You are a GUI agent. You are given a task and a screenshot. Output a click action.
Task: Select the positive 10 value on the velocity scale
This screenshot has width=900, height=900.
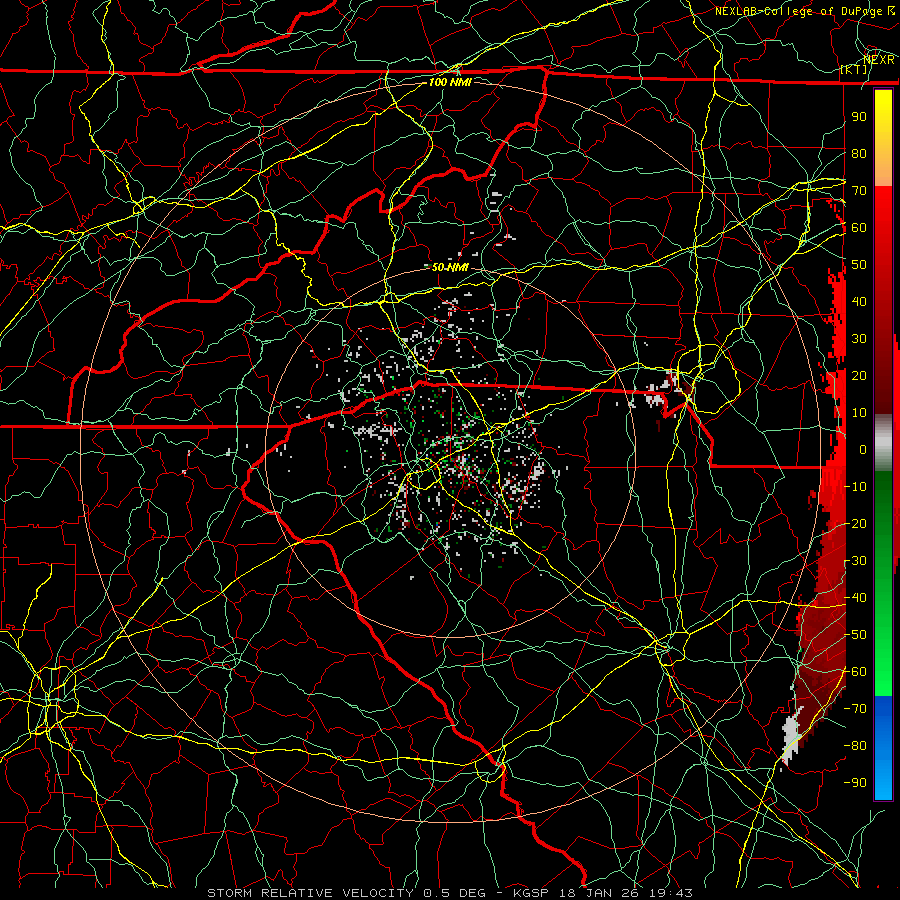859,413
